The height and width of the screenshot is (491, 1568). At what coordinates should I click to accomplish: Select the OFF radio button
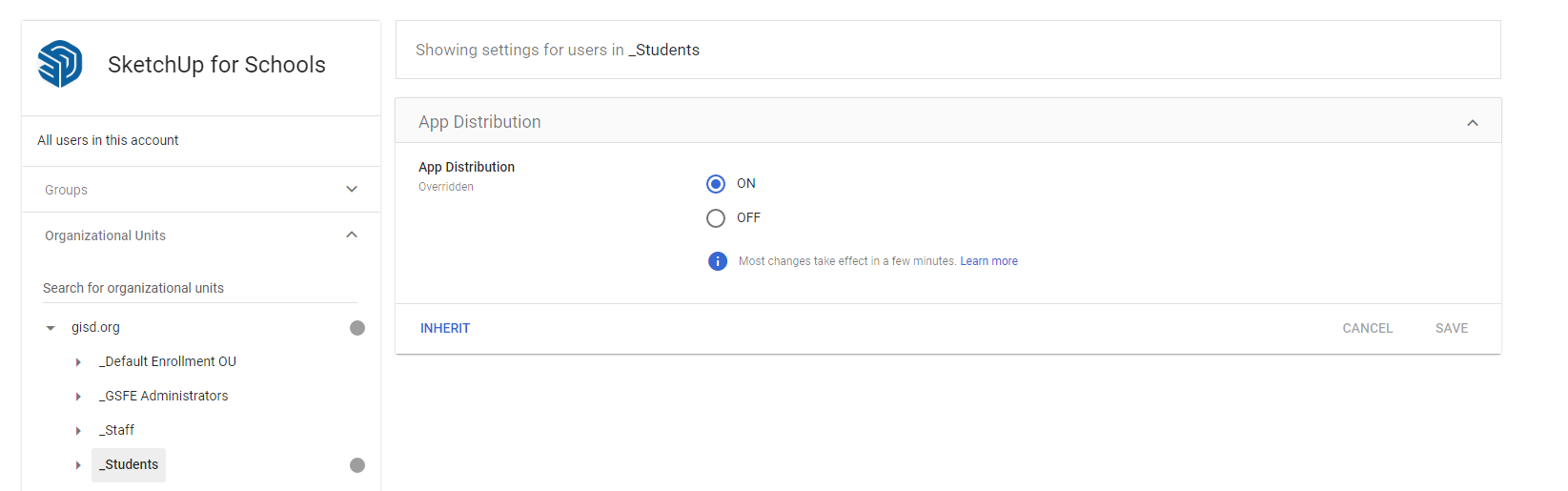coord(716,218)
